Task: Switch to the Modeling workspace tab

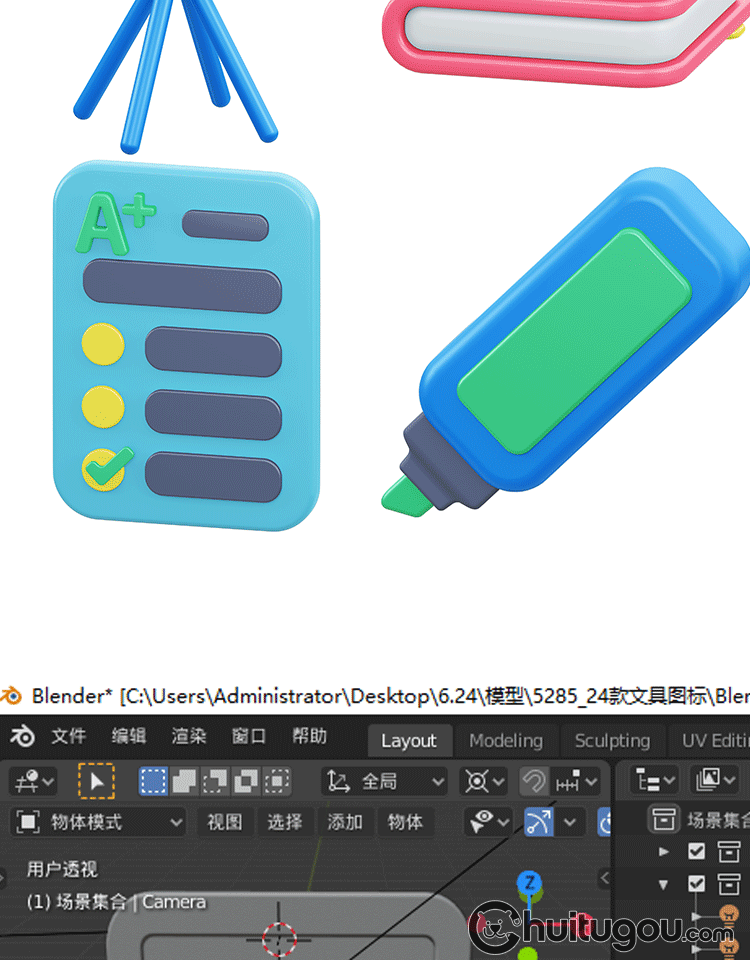Action: pyautogui.click(x=506, y=741)
